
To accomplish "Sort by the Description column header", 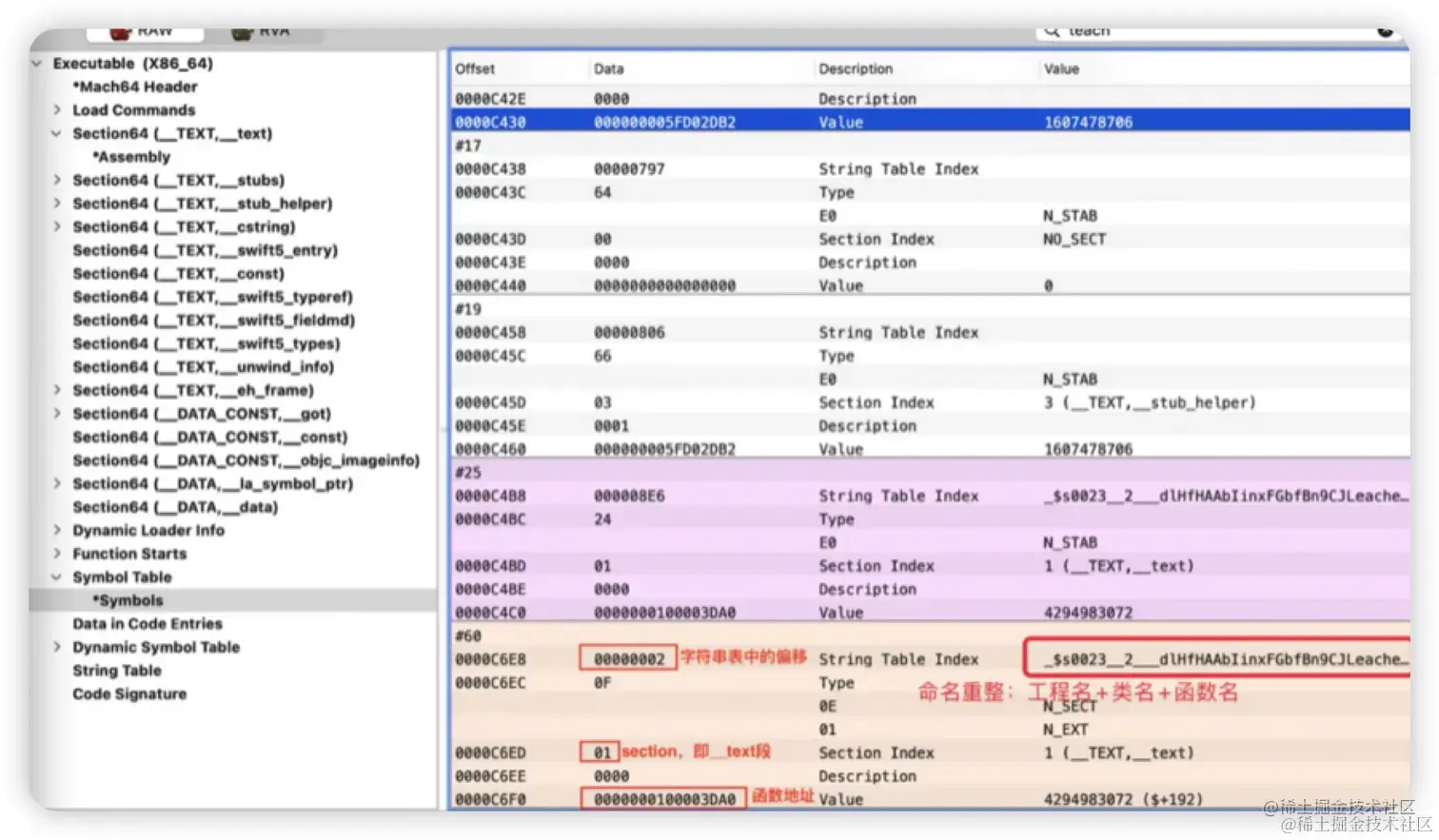I will [856, 68].
